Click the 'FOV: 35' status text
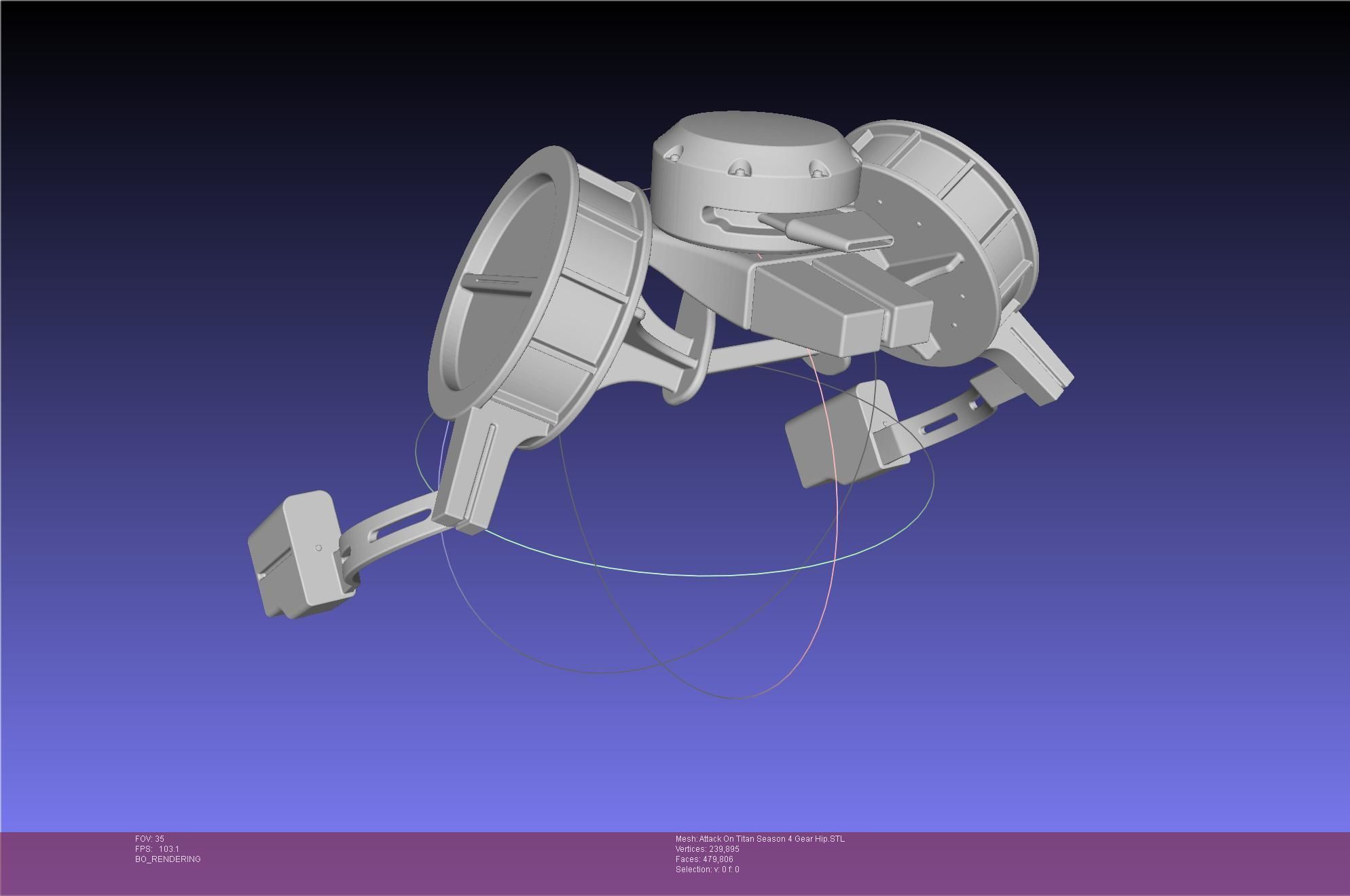The image size is (1350, 896). (x=149, y=839)
